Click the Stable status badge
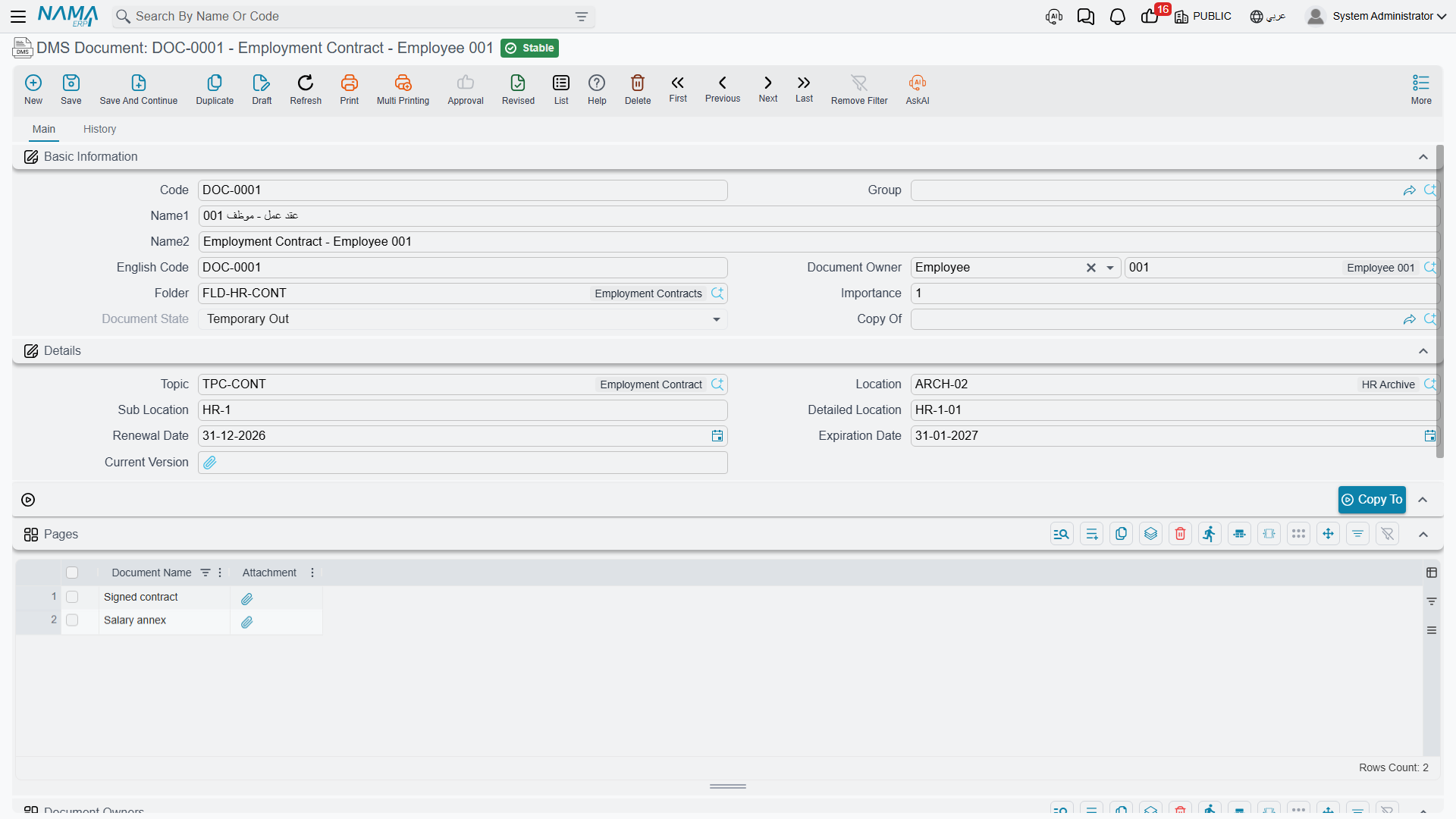The height and width of the screenshot is (819, 1456). pyautogui.click(x=529, y=48)
